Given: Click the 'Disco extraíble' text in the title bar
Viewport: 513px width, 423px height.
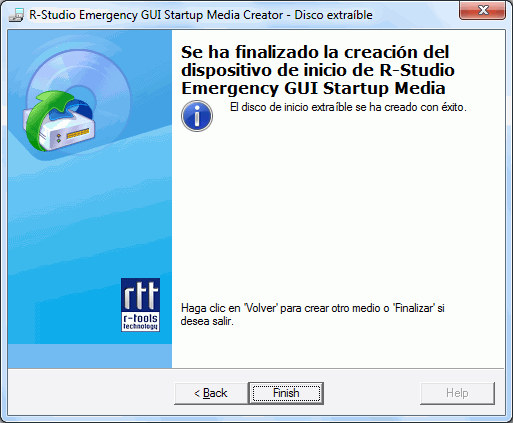Looking at the screenshot, I should [333, 15].
